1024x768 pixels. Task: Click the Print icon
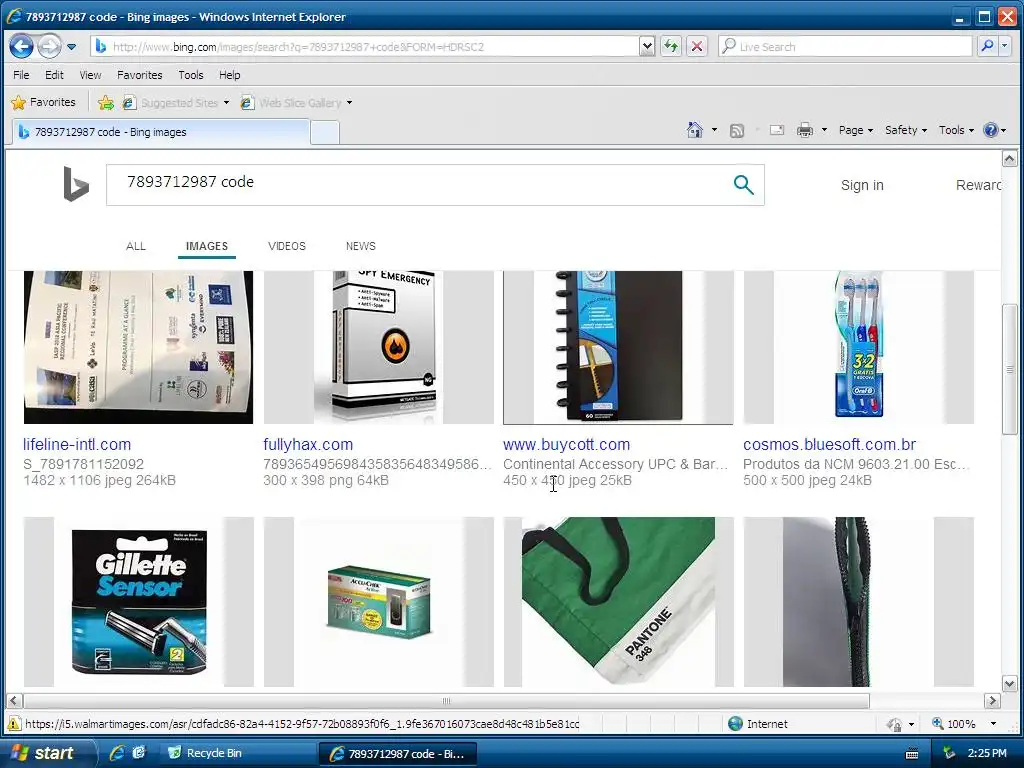point(805,130)
